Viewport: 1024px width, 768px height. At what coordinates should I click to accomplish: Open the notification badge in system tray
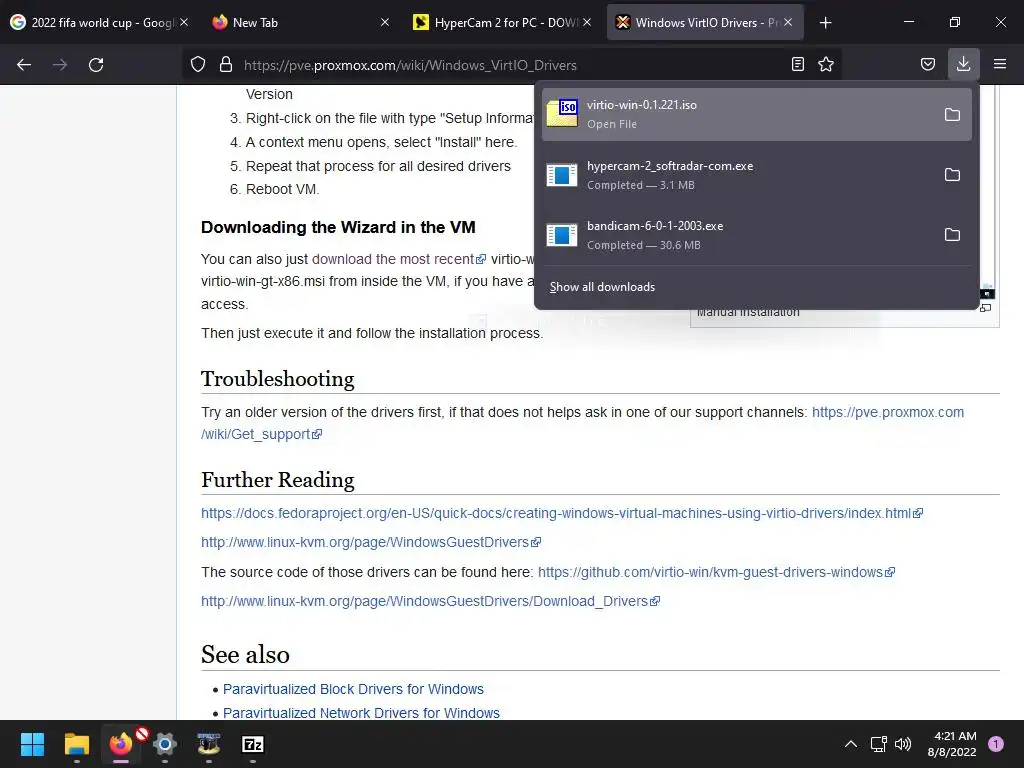coord(996,744)
